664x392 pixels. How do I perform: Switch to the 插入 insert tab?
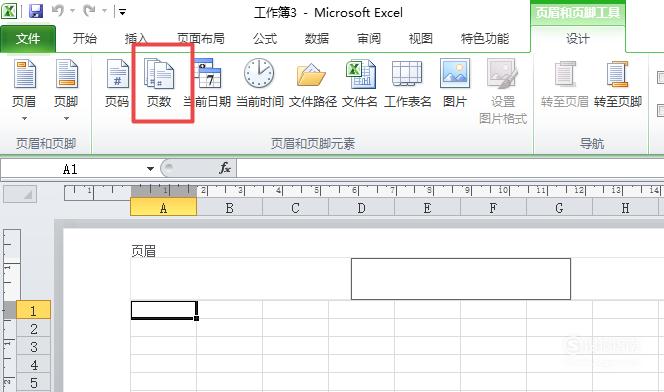click(x=136, y=39)
